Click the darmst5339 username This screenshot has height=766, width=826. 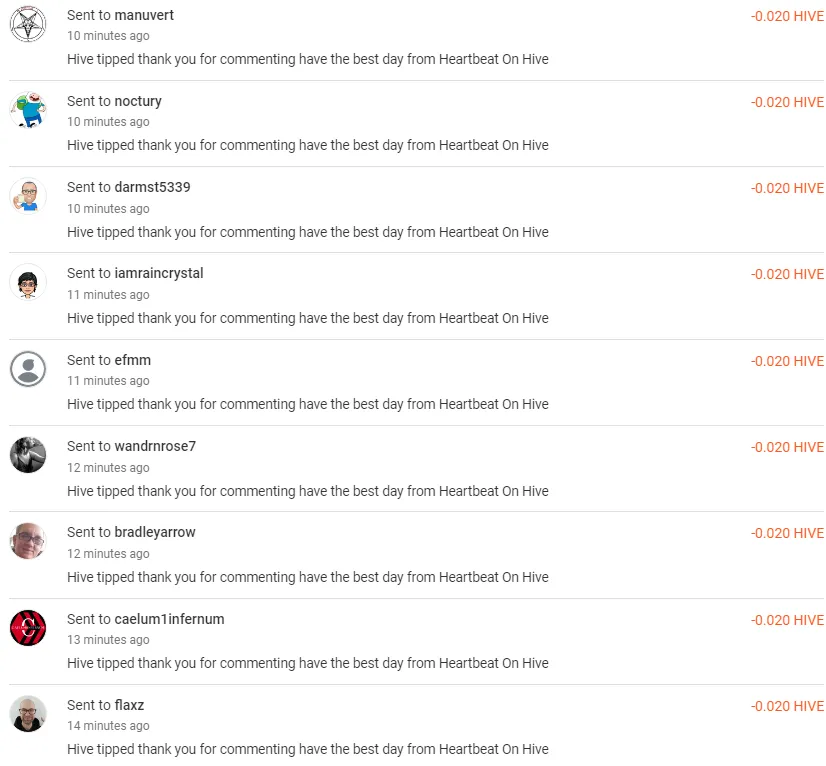(152, 187)
